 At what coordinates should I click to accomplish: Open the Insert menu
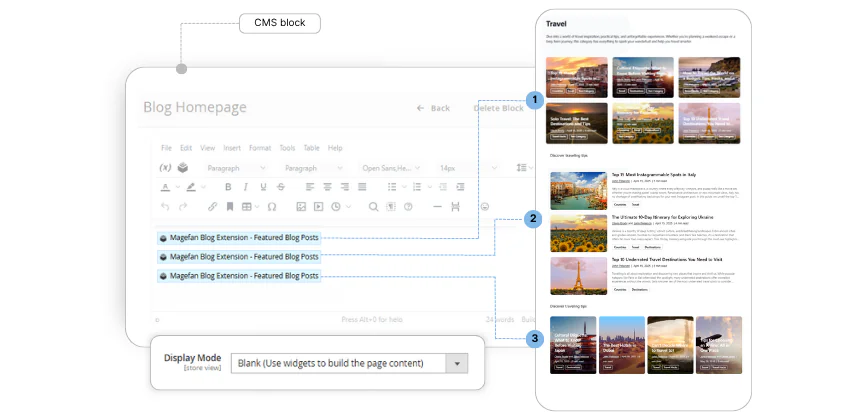[231, 148]
